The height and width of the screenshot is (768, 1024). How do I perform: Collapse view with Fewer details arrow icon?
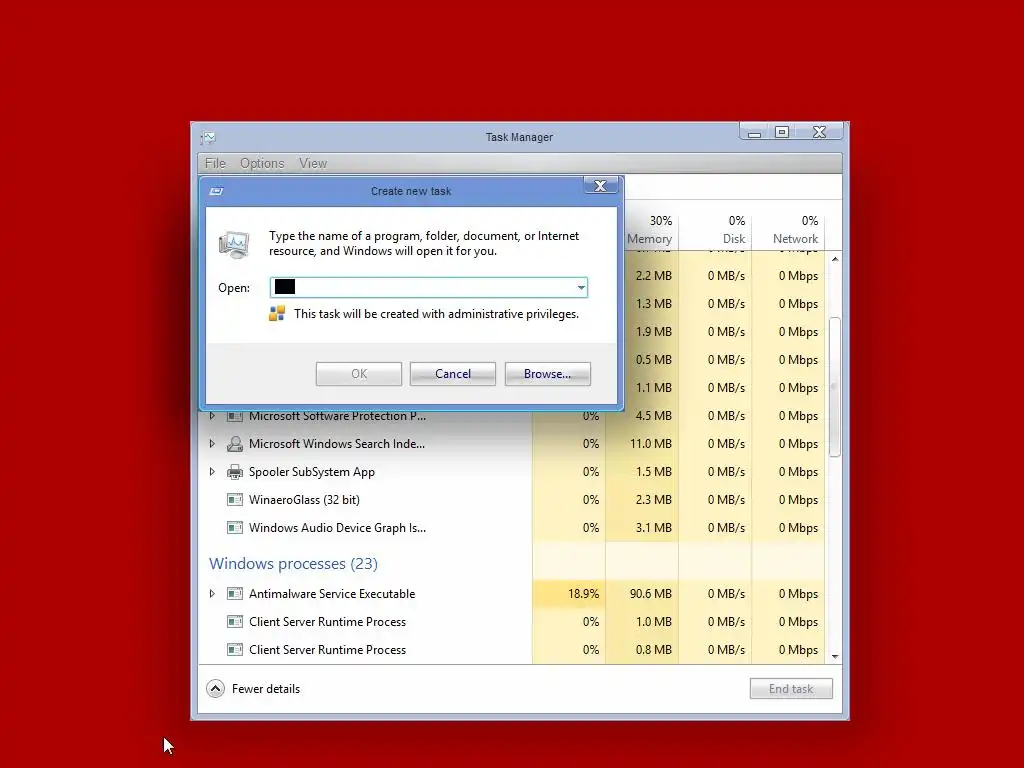tap(216, 689)
